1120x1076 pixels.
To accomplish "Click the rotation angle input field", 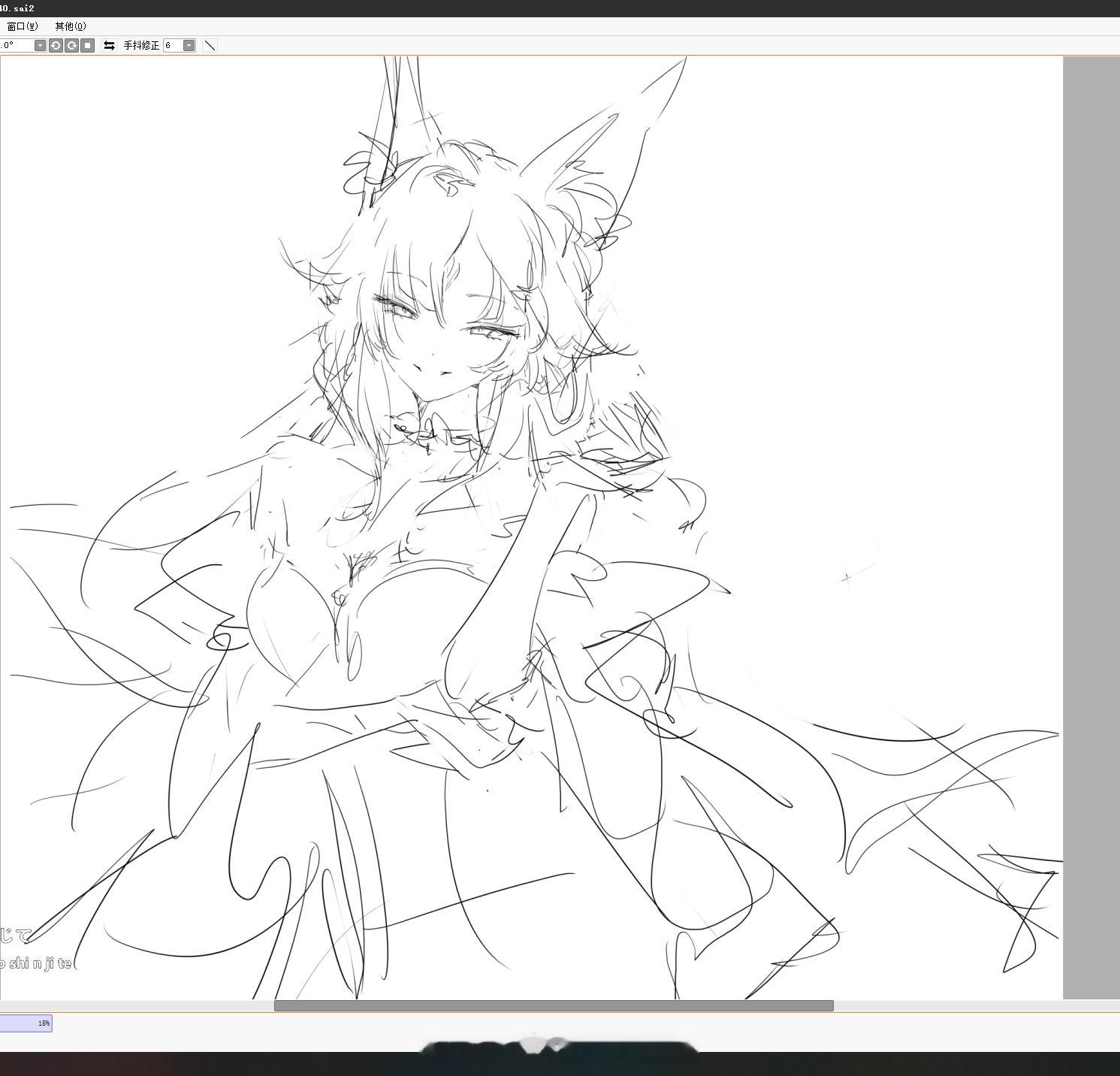I will click(17, 46).
